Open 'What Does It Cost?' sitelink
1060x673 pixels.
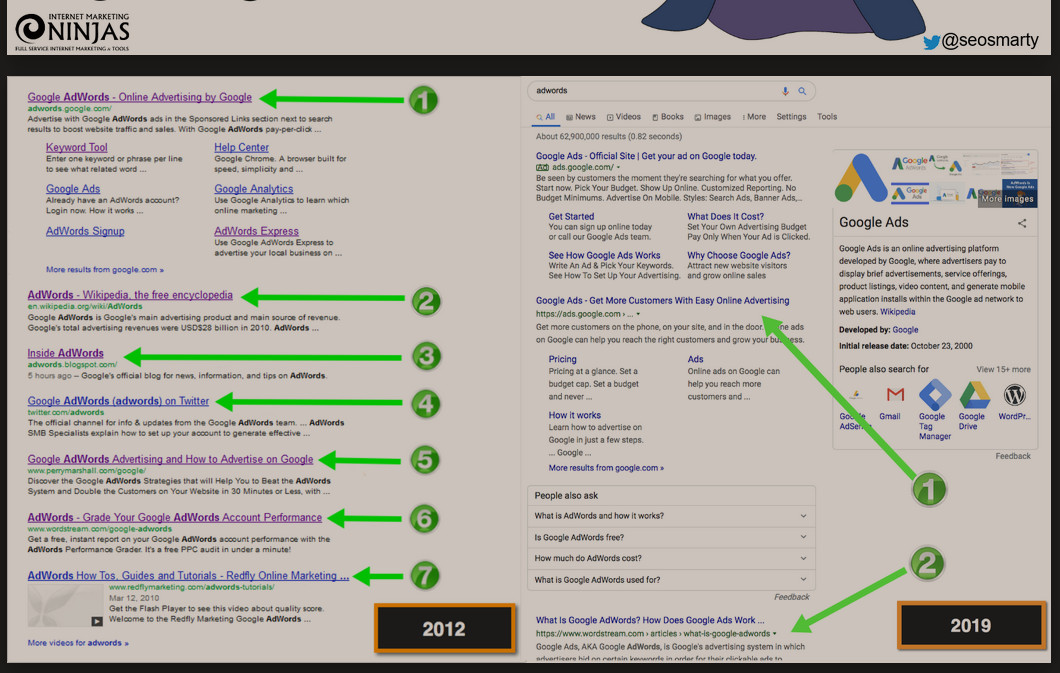point(725,217)
